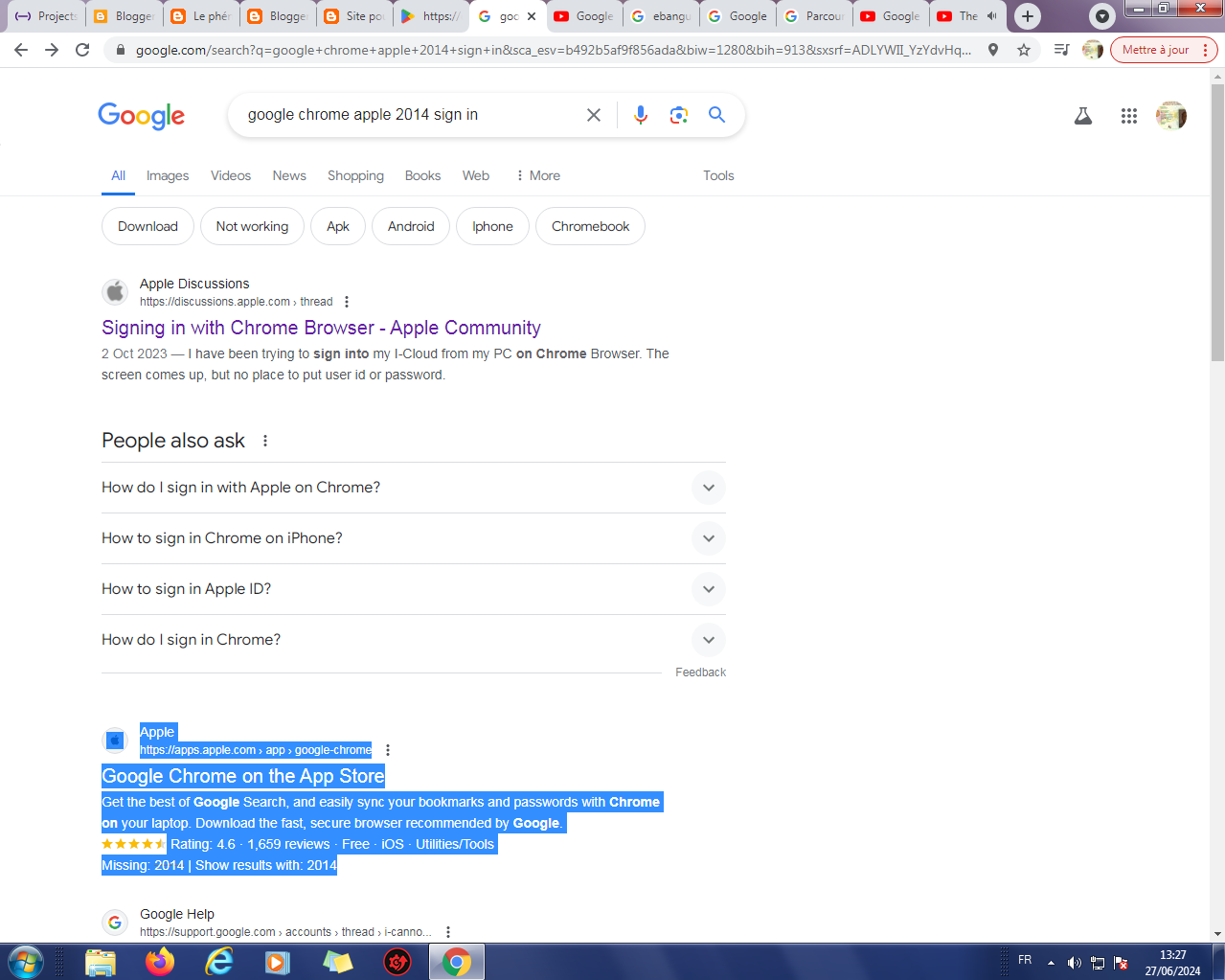Image resolution: width=1225 pixels, height=980 pixels.
Task: Open Google account avatar on page
Action: pos(1171,116)
